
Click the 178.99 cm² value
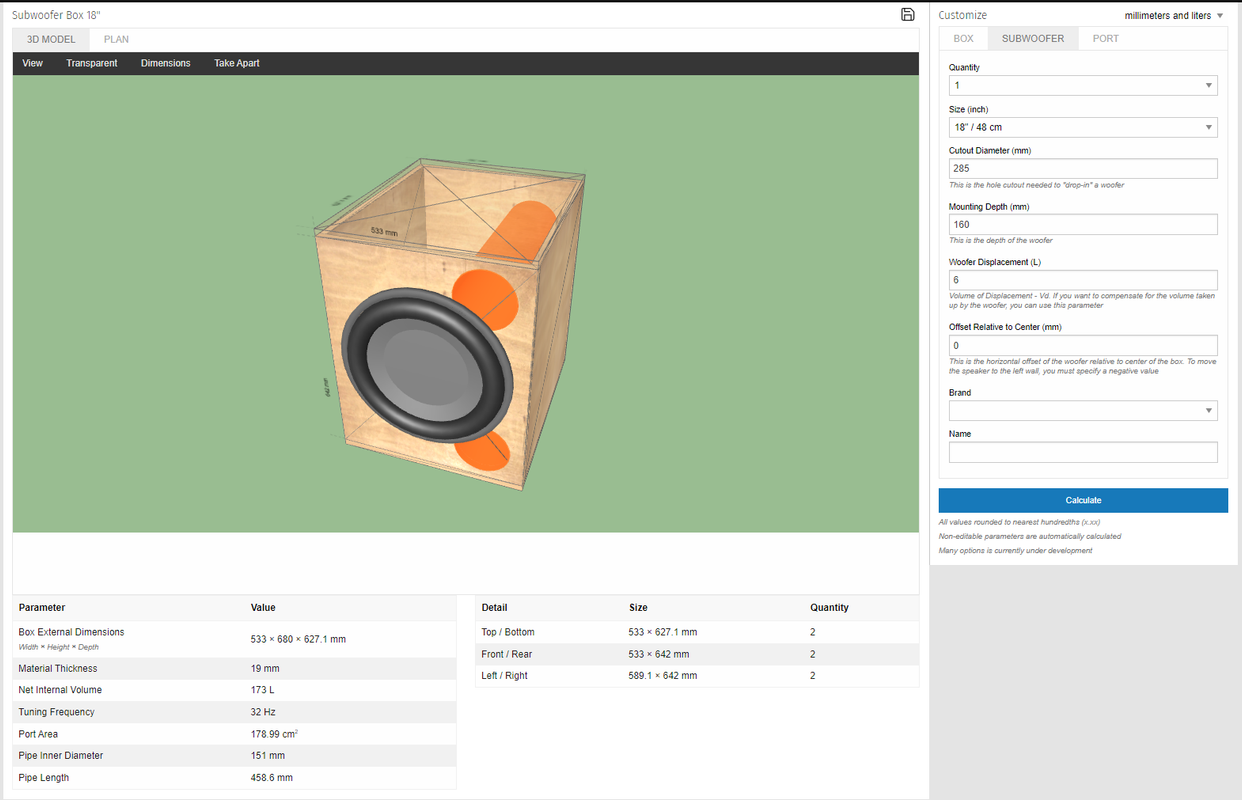point(275,734)
